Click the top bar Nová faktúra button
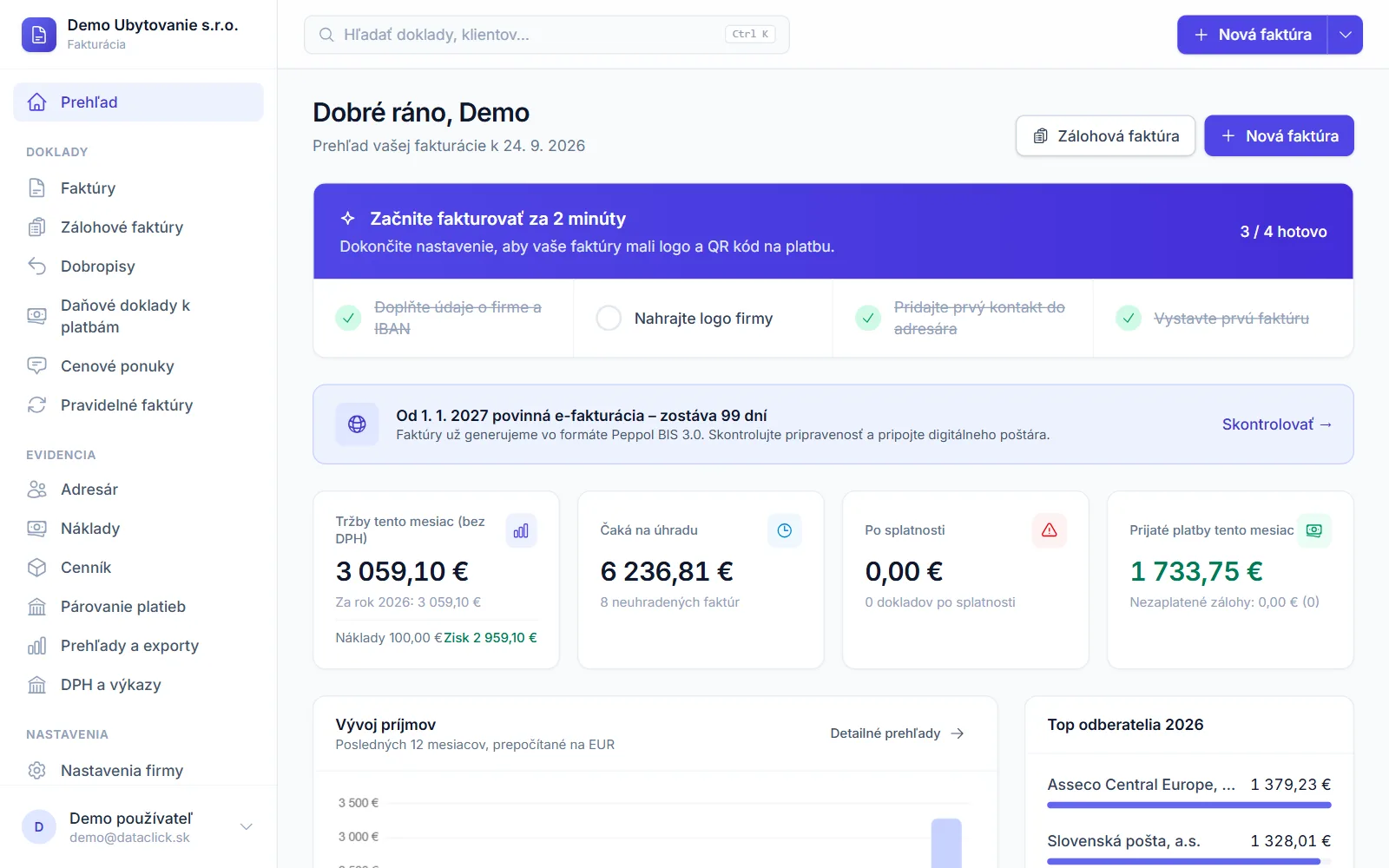 (1252, 35)
